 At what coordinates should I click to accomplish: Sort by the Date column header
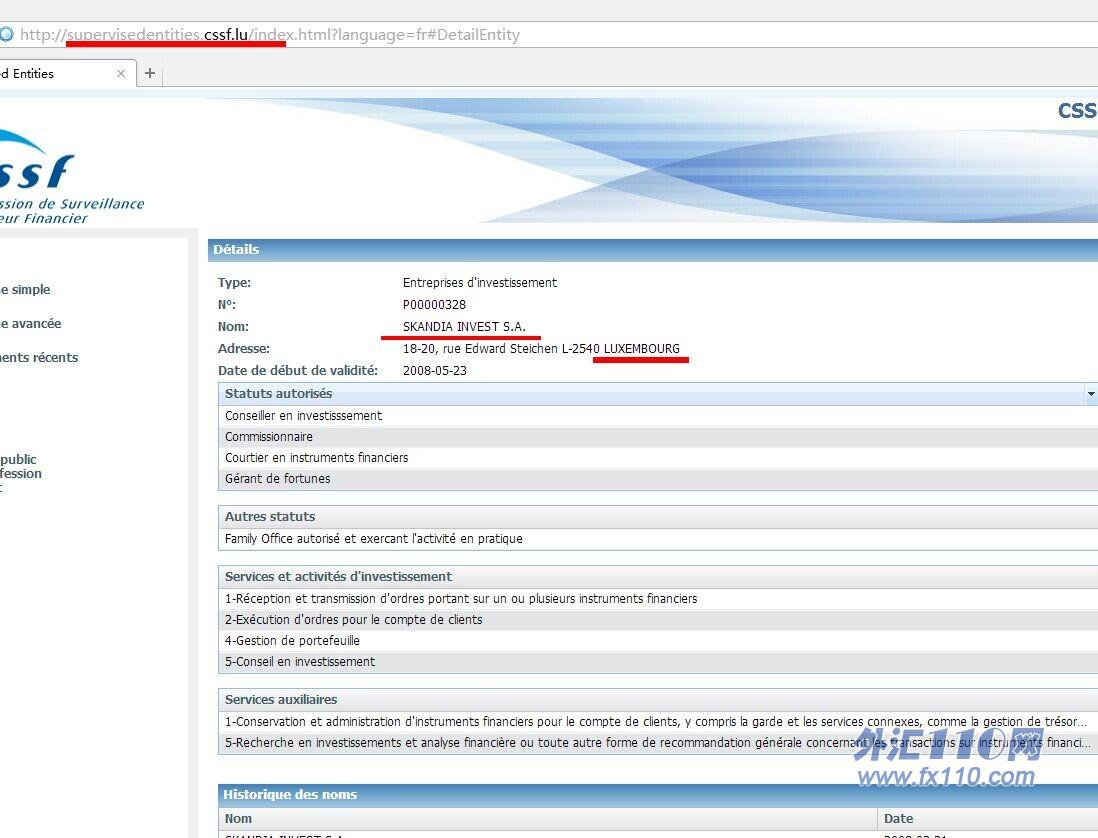pyautogui.click(x=987, y=818)
